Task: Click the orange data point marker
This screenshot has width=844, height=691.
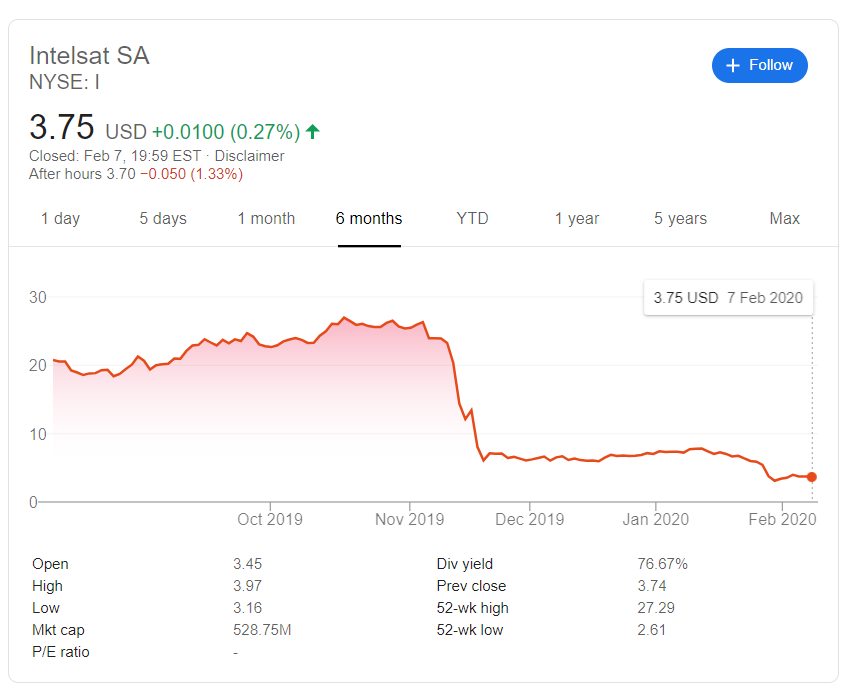Action: point(812,477)
